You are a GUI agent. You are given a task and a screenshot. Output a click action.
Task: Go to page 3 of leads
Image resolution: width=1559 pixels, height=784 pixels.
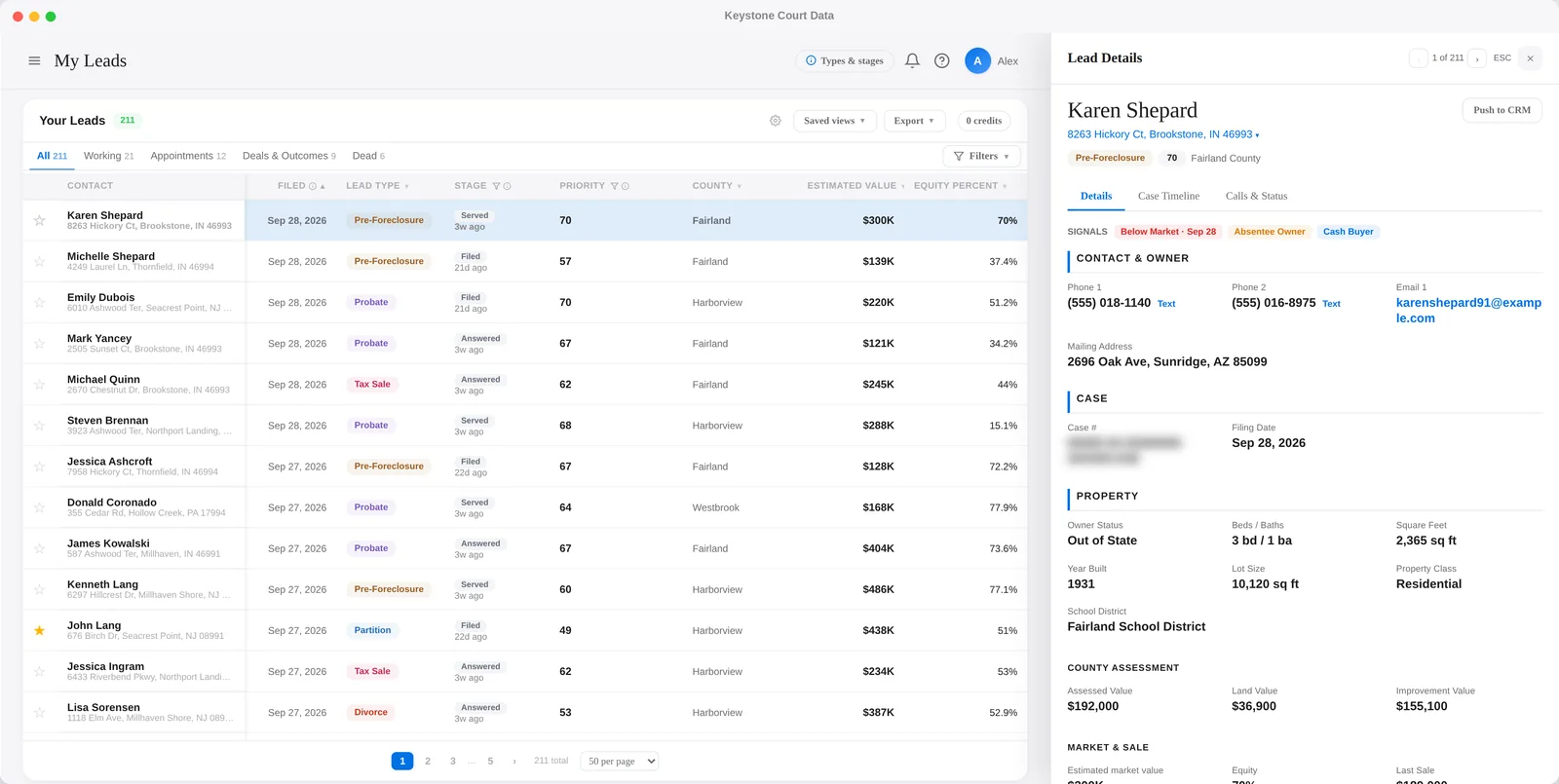pyautogui.click(x=452, y=762)
